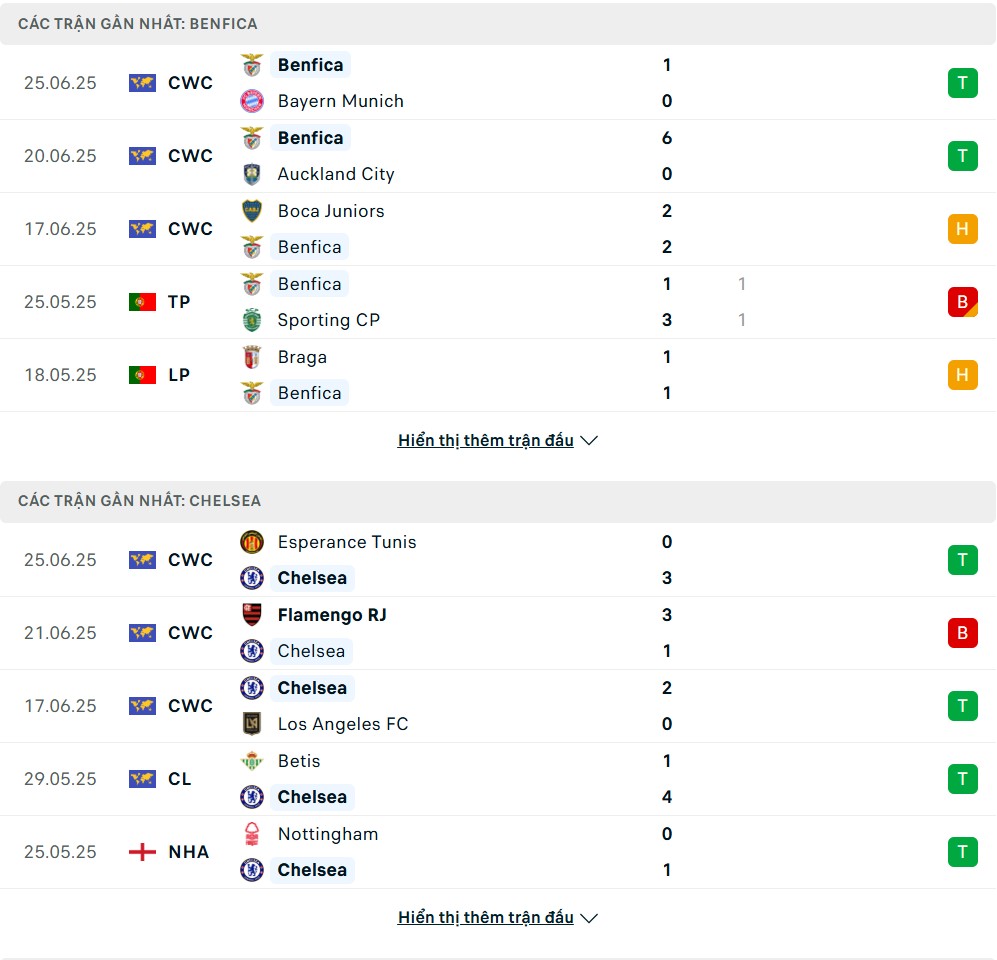Click the Boca Juniors crest icon

[252, 211]
